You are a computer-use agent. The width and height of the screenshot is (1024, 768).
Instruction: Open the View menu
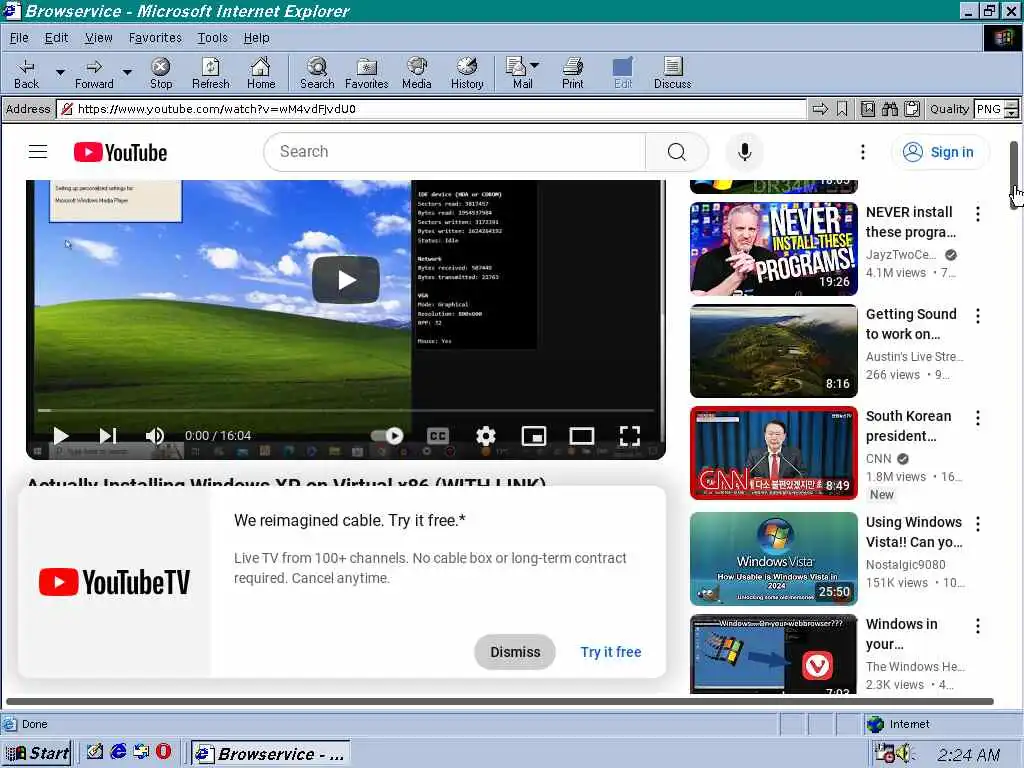coord(99,38)
